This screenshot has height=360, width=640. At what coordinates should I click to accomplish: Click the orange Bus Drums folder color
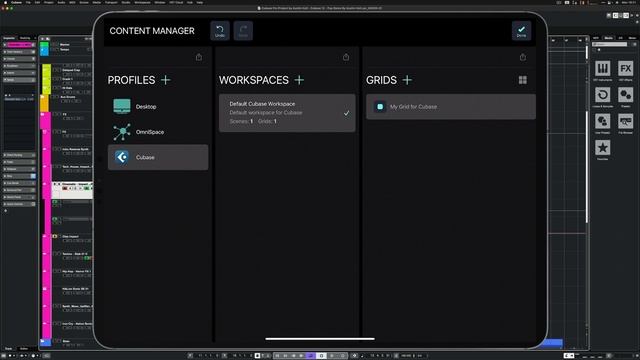[44, 103]
